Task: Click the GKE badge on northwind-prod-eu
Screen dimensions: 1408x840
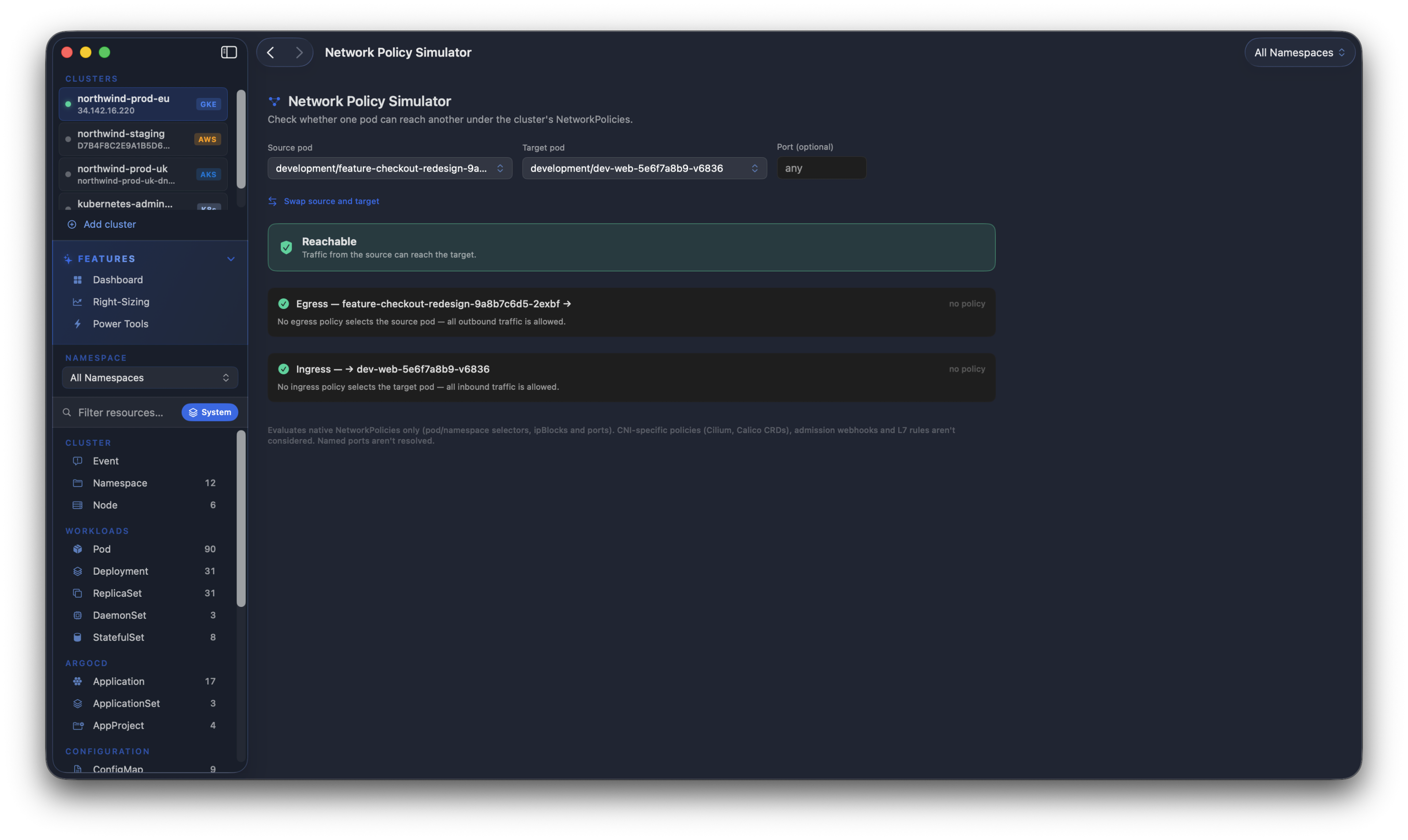Action: 208,104
